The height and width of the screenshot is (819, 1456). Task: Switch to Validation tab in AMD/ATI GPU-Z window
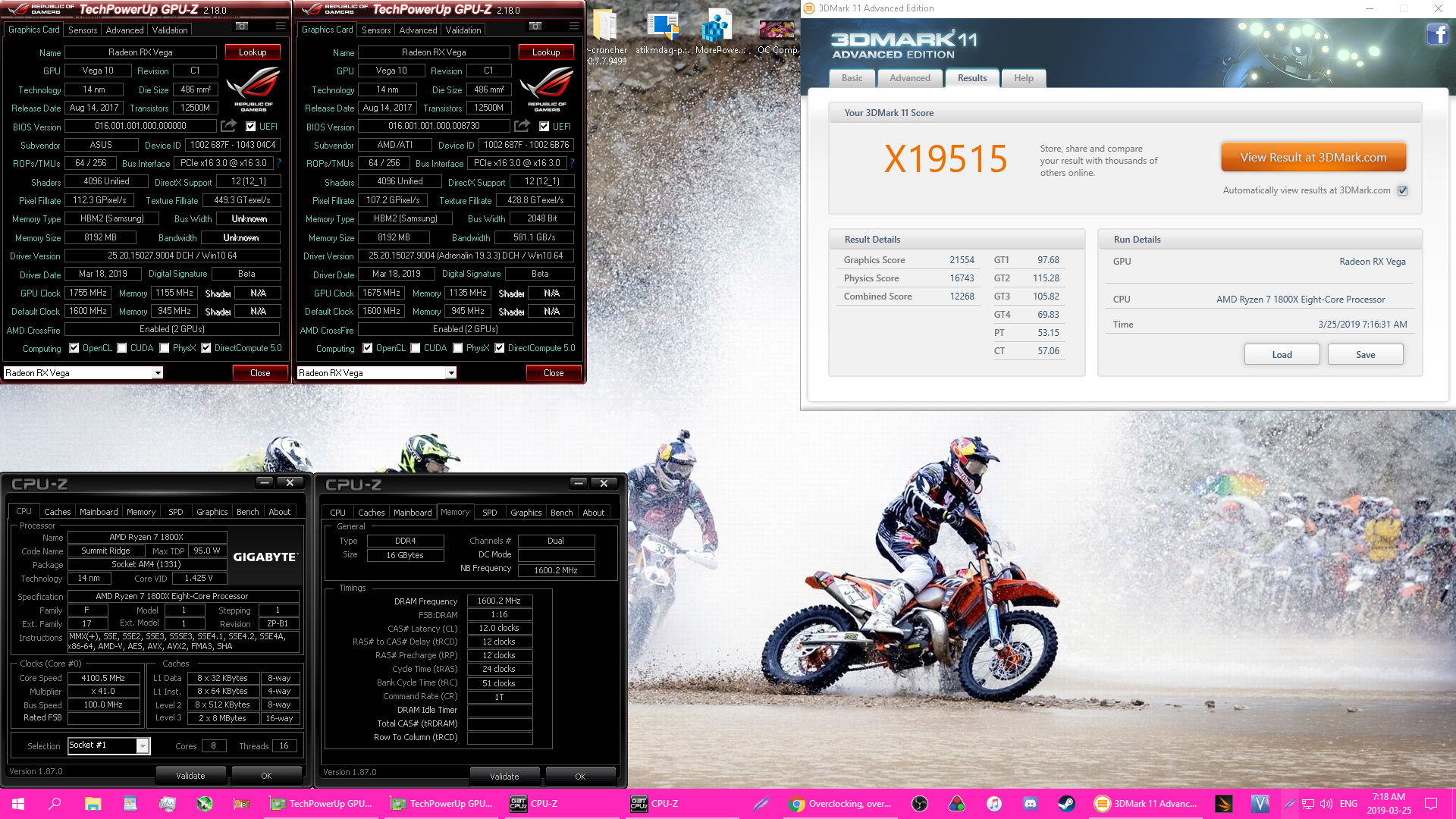click(x=463, y=30)
